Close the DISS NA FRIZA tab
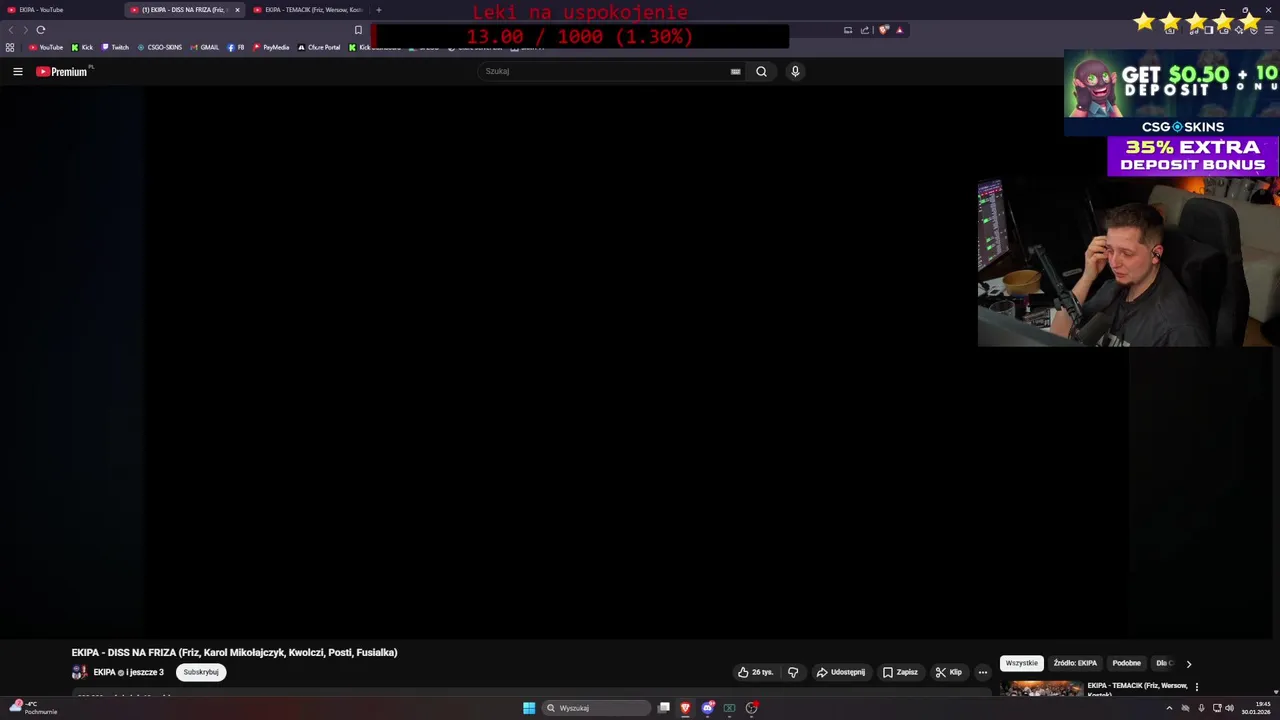This screenshot has width=1280, height=720. 237,10
